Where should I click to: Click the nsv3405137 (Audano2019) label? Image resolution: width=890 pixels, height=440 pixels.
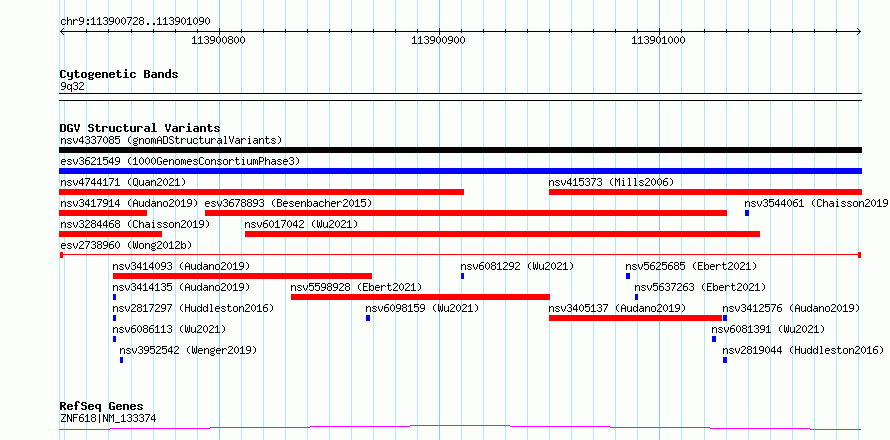(617, 308)
